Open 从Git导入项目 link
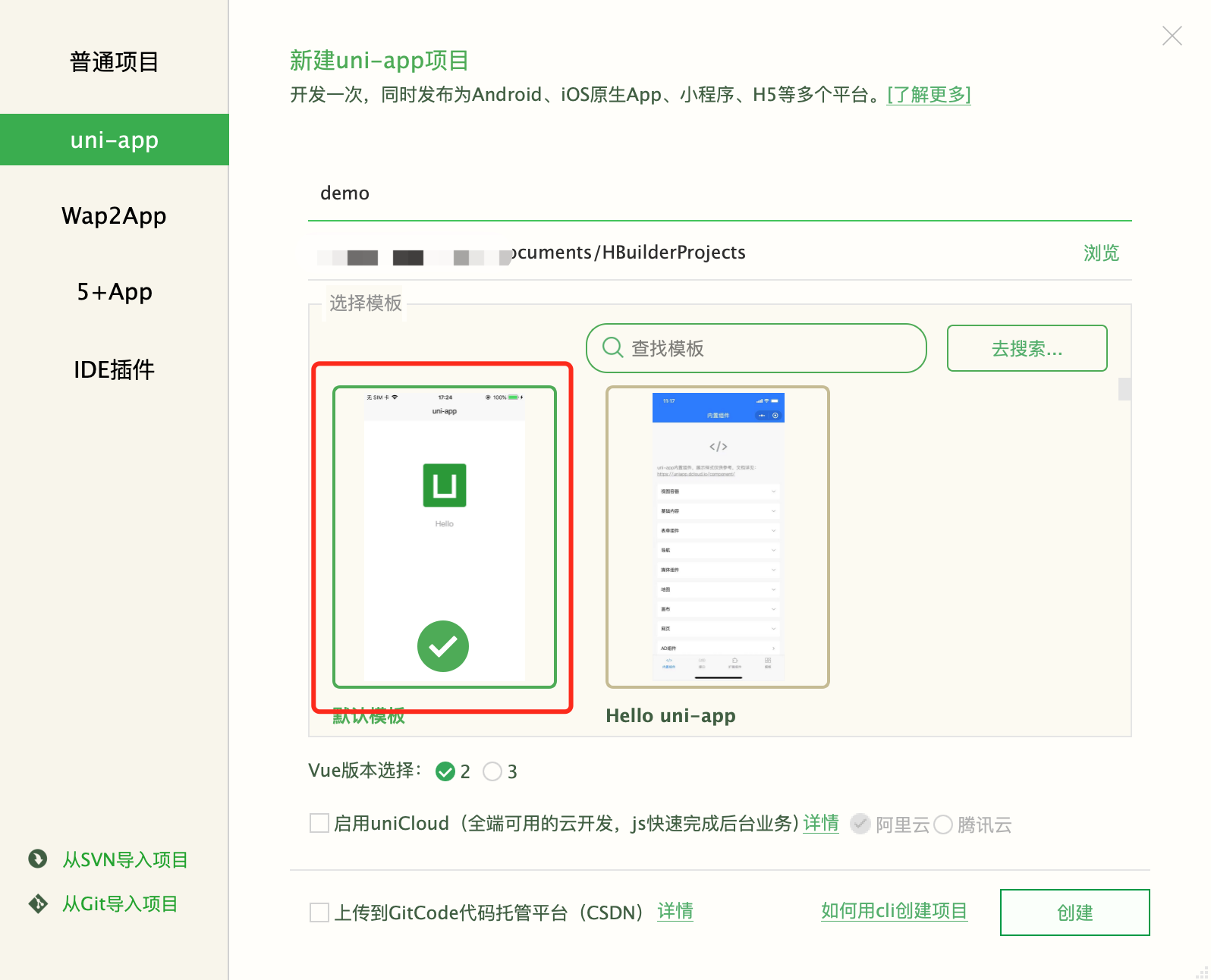Image resolution: width=1211 pixels, height=980 pixels. tap(120, 904)
